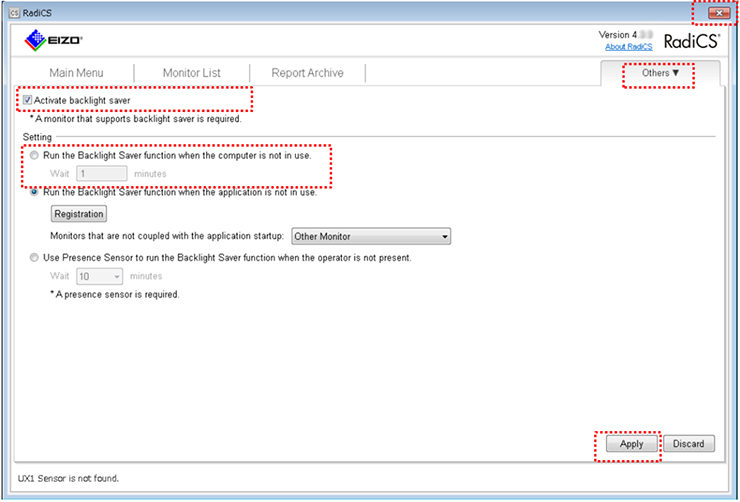Open the Presence Sensor wait 10 minutes dropdown

(x=100, y=276)
